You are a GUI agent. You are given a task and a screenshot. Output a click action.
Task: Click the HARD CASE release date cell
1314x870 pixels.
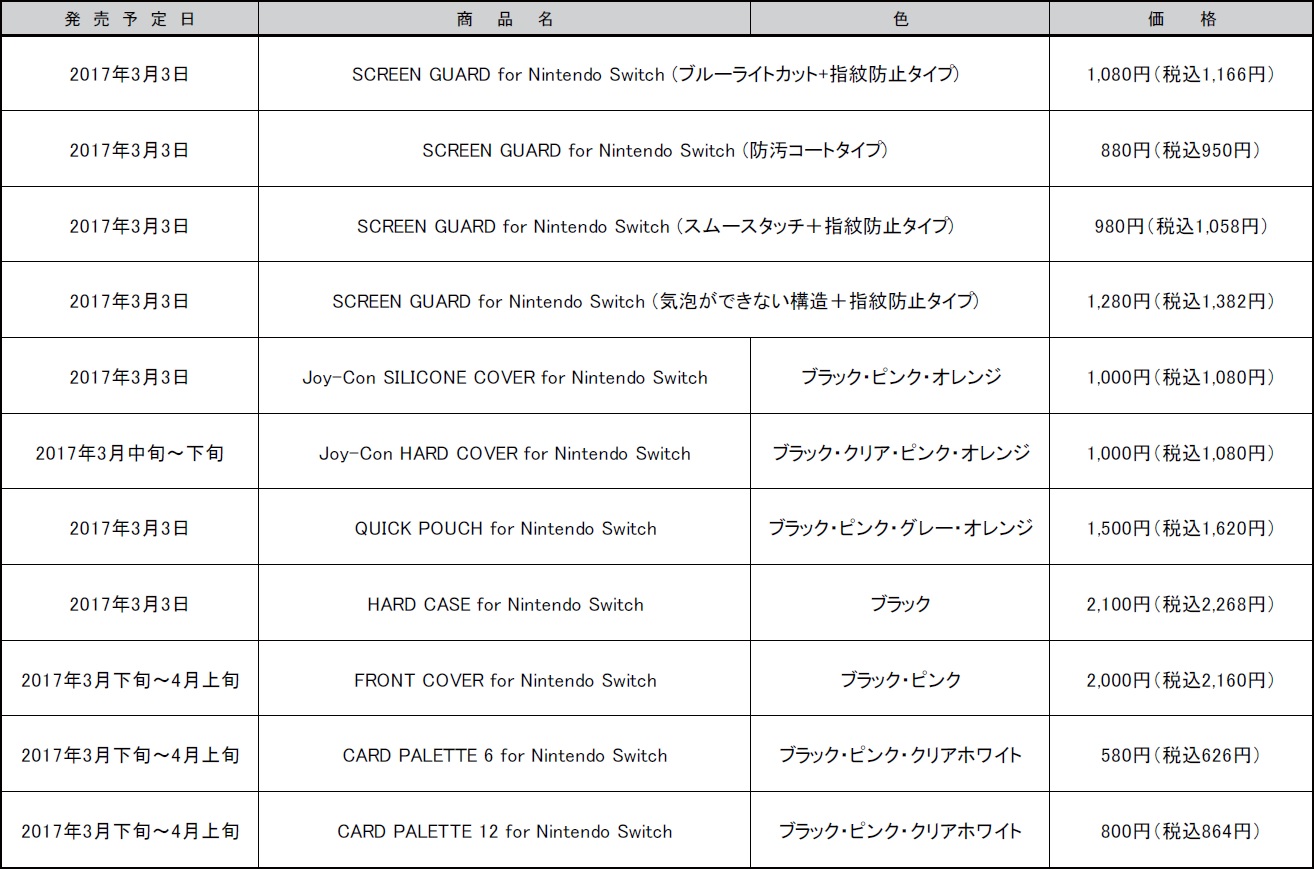[x=129, y=604]
